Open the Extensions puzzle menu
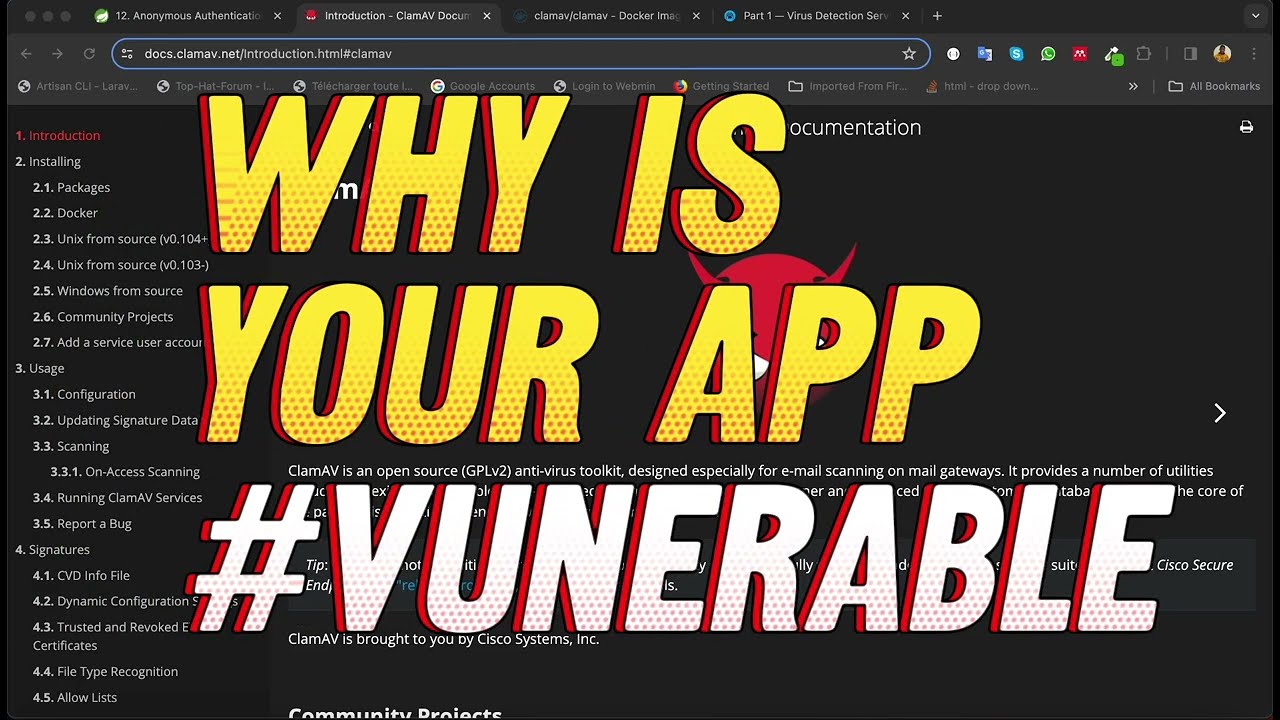1280x720 pixels. (x=1144, y=54)
